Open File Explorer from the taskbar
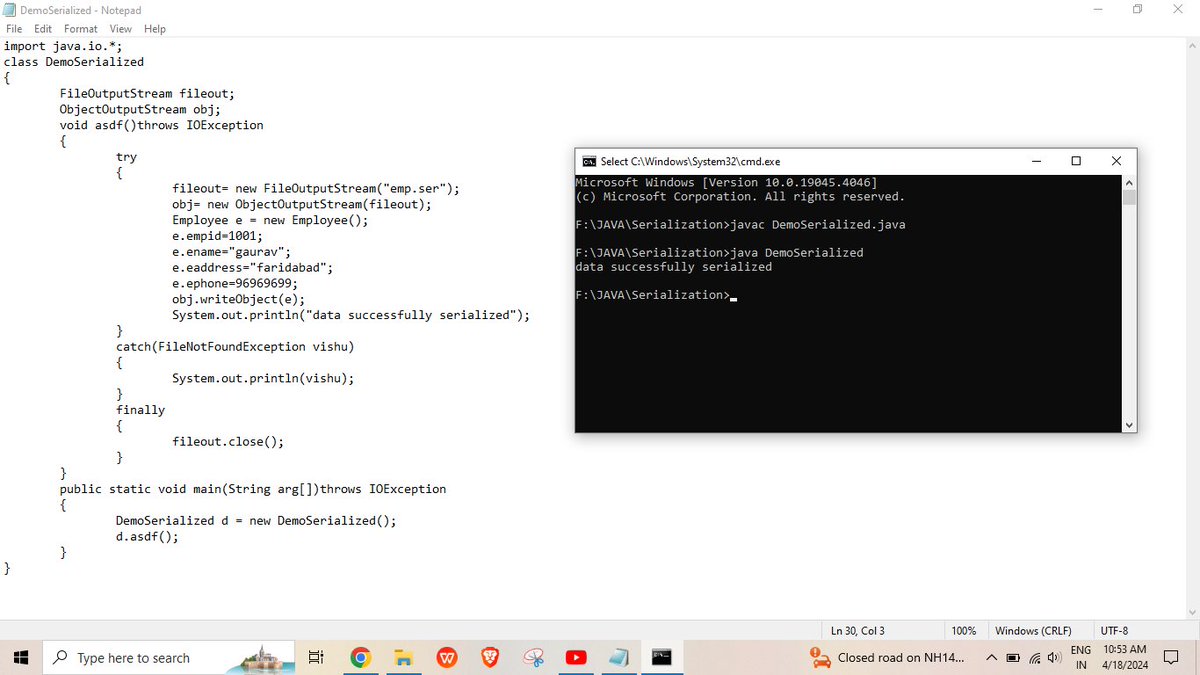1200x675 pixels. [x=403, y=657]
